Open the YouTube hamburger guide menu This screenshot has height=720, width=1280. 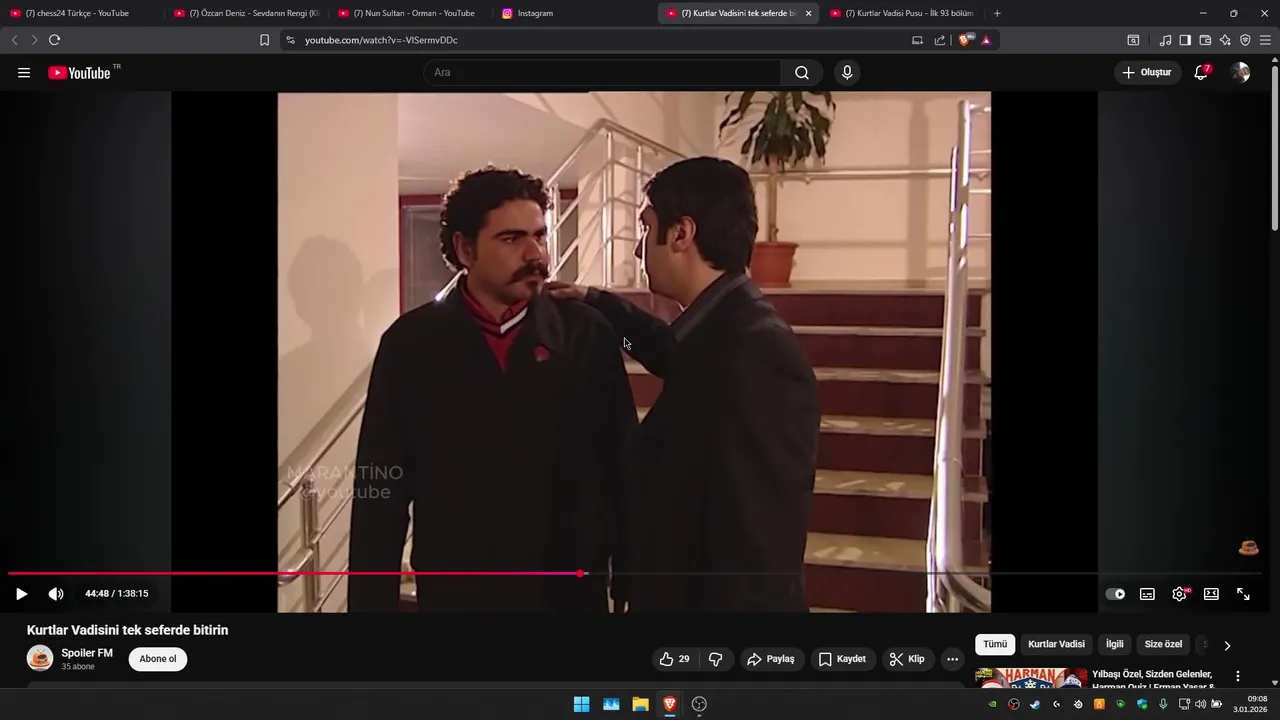pos(24,73)
